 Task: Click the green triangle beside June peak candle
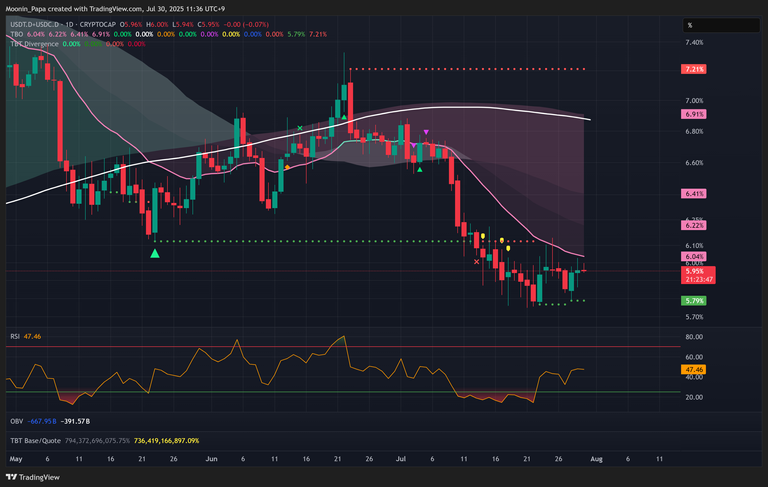pyautogui.click(x=344, y=118)
